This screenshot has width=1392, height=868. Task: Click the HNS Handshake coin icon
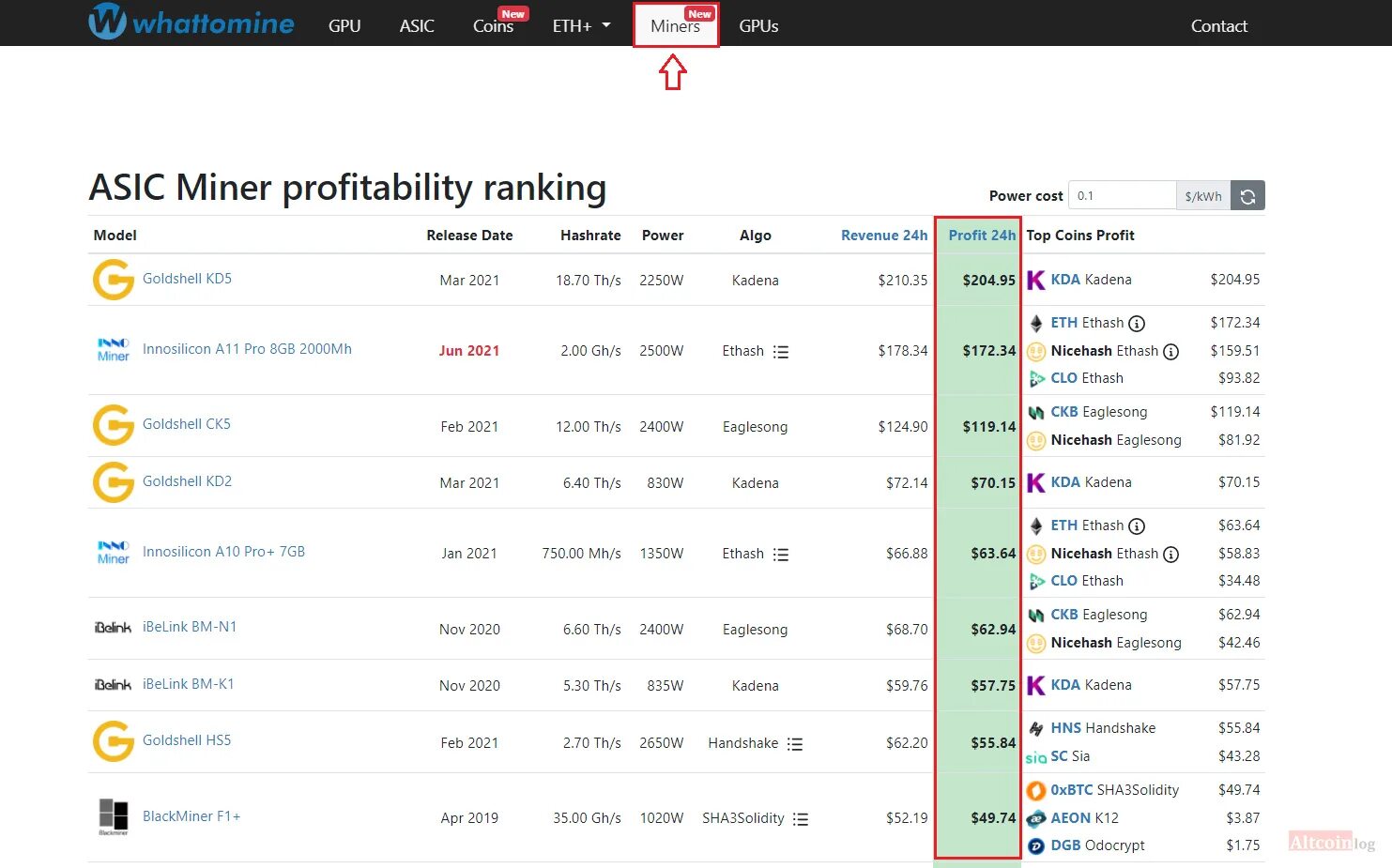pos(1036,729)
